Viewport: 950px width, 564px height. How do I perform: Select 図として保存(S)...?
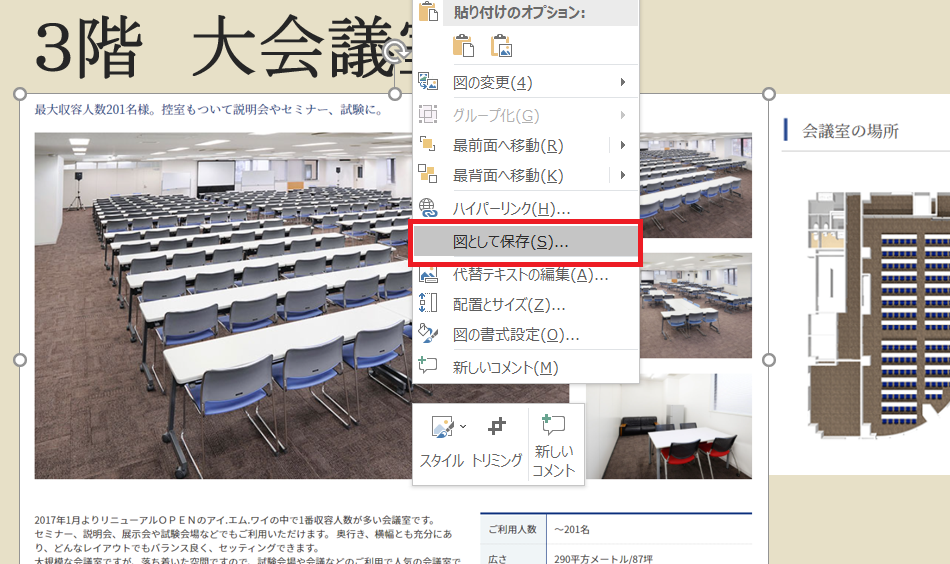point(525,242)
